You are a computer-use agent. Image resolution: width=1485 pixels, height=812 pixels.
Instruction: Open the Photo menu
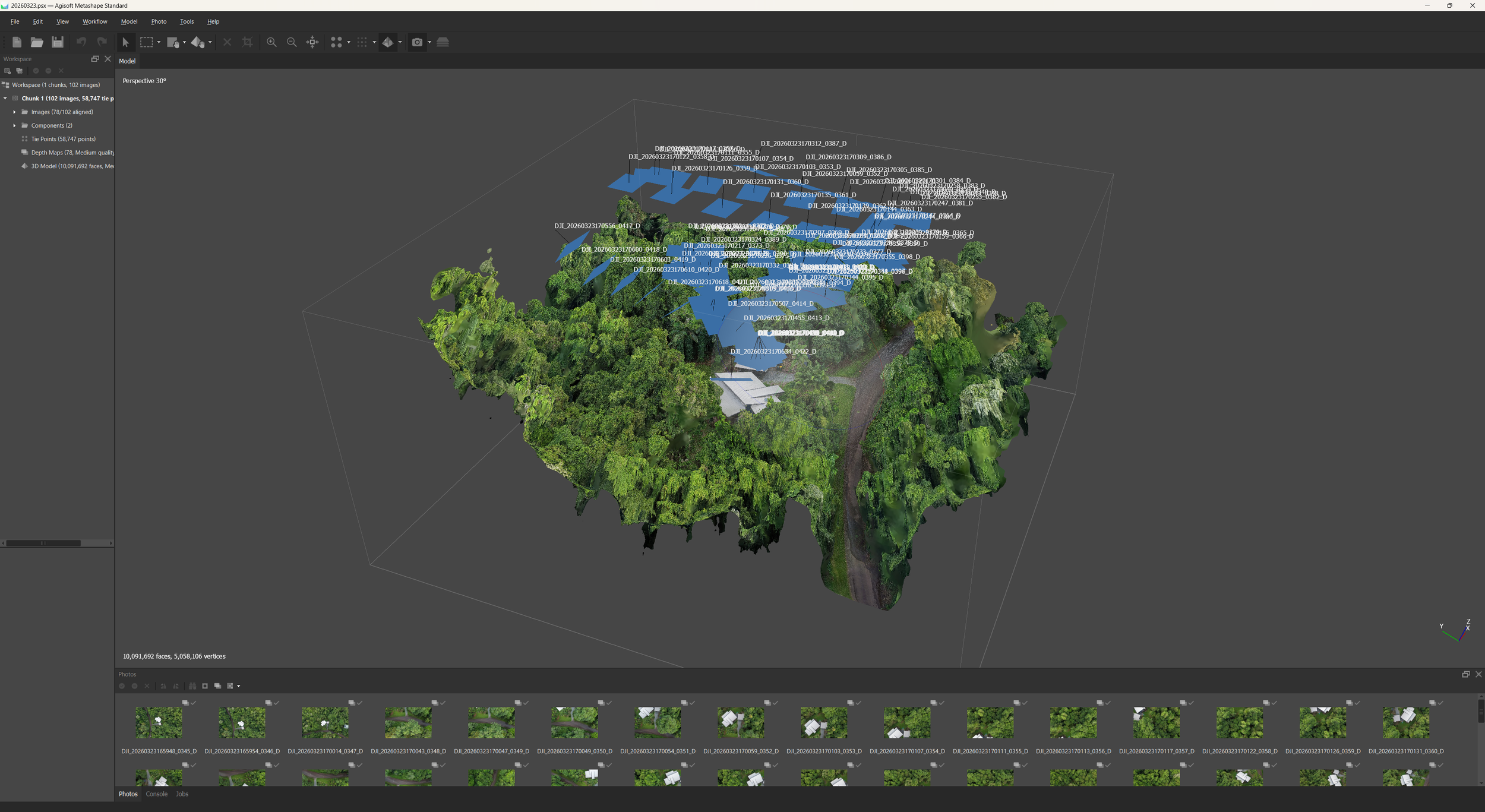tap(159, 21)
